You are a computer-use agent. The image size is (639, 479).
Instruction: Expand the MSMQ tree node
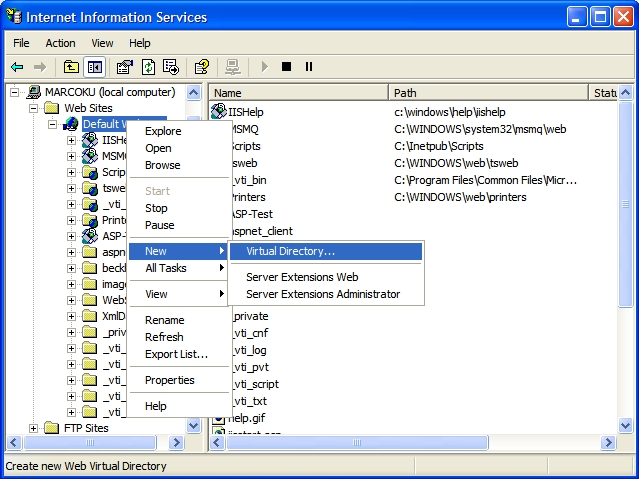click(x=71, y=157)
